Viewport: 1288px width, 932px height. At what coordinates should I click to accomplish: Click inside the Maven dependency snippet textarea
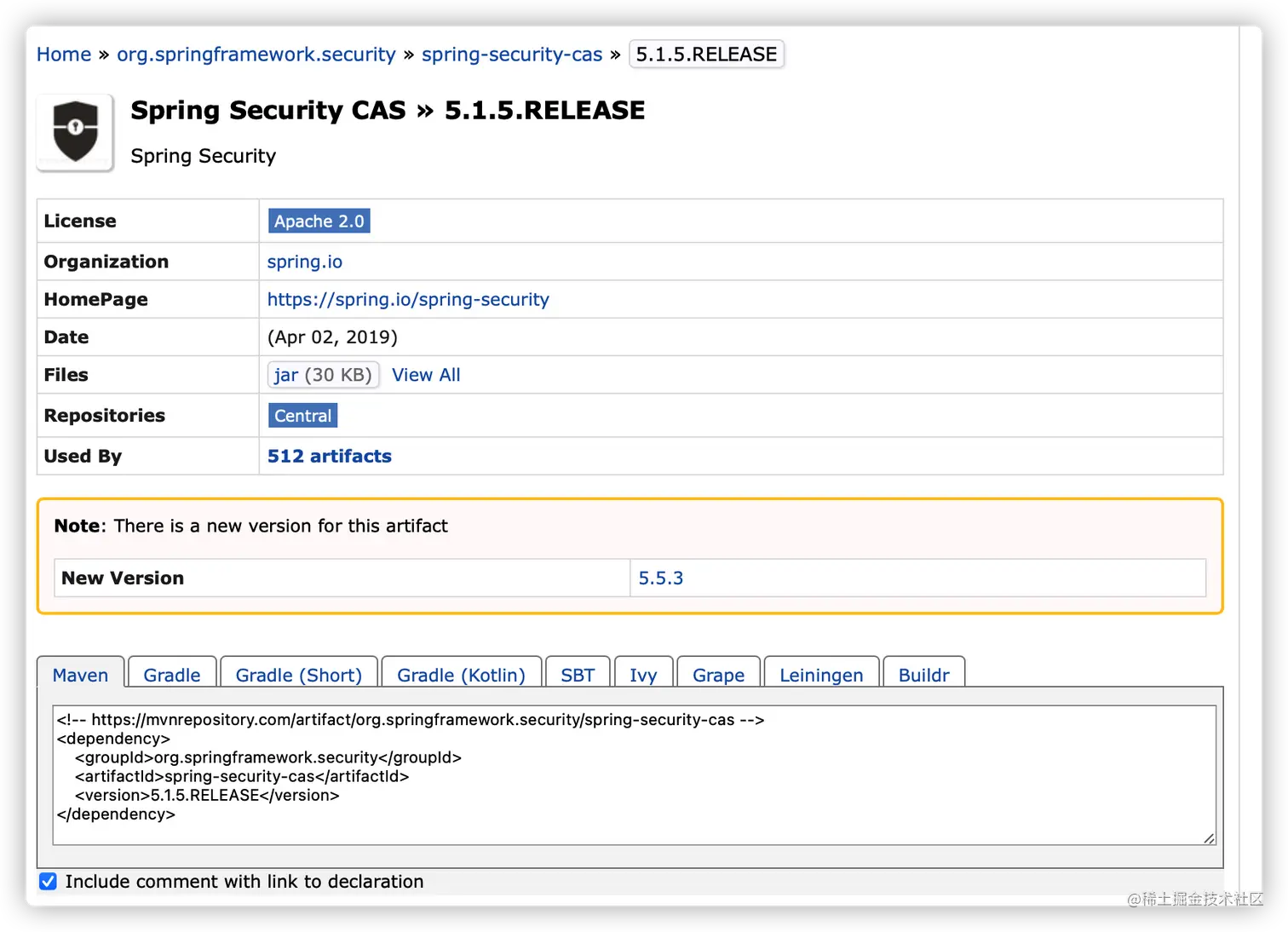tap(634, 774)
